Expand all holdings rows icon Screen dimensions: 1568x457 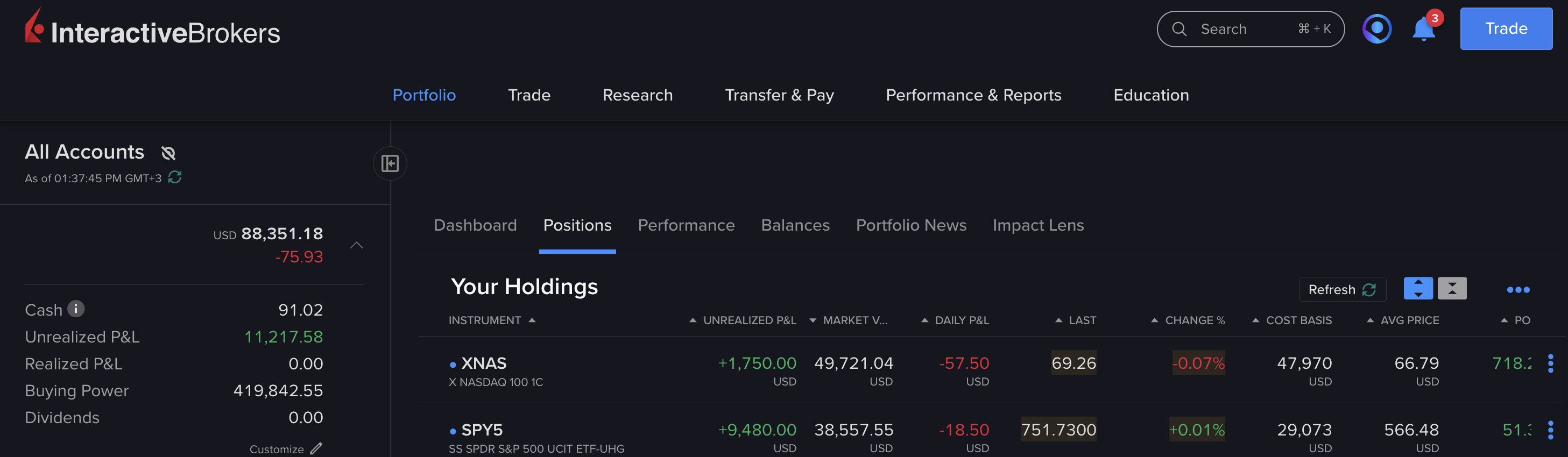pyautogui.click(x=1418, y=288)
